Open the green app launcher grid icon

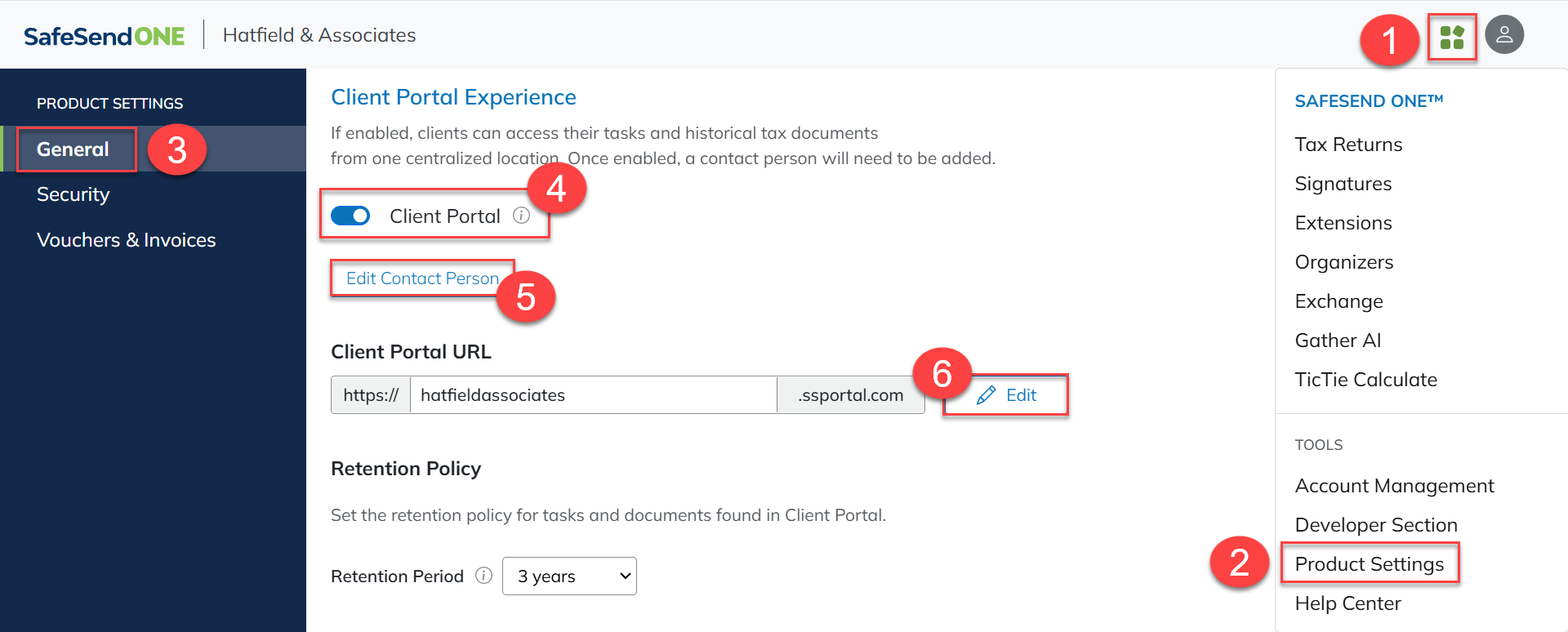1451,37
